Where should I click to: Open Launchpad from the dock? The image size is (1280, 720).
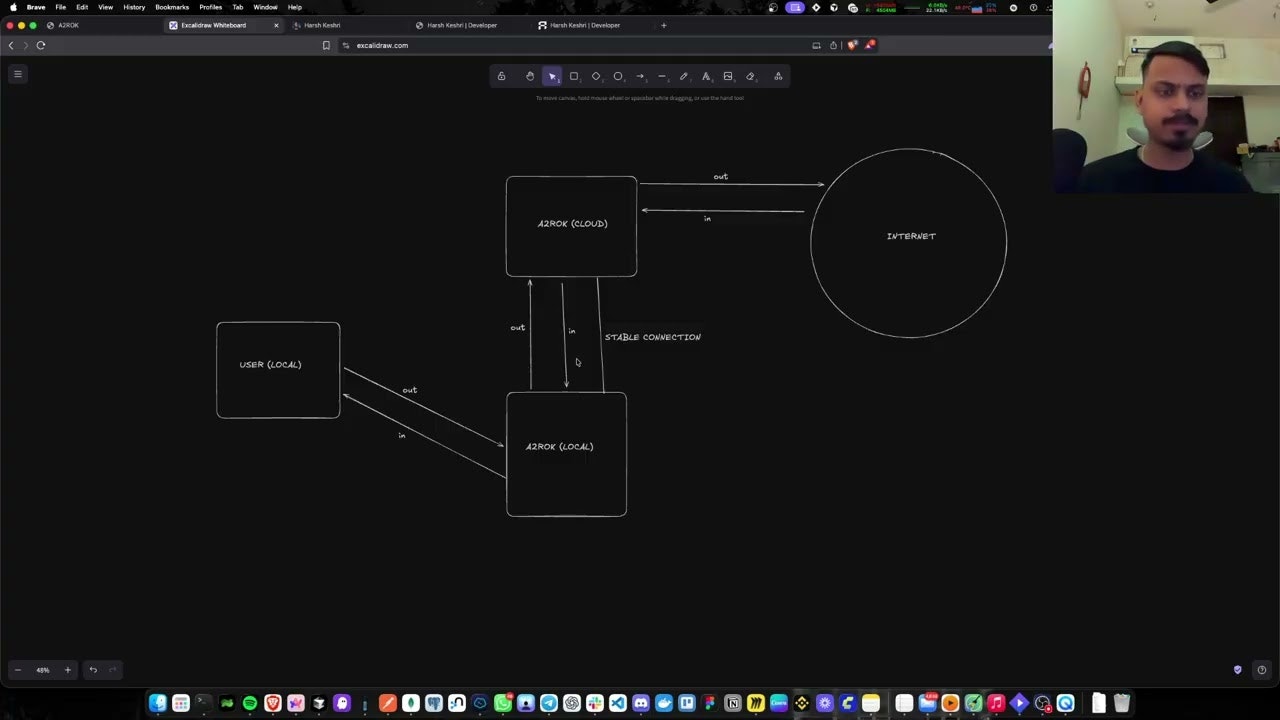[x=181, y=703]
